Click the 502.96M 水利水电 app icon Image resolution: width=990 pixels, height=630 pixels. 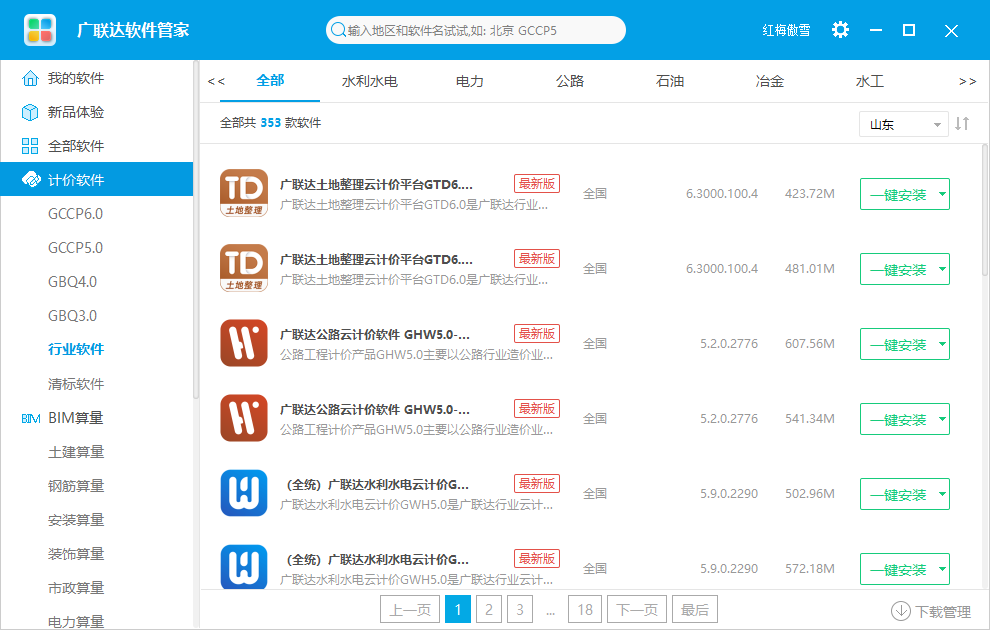point(244,494)
